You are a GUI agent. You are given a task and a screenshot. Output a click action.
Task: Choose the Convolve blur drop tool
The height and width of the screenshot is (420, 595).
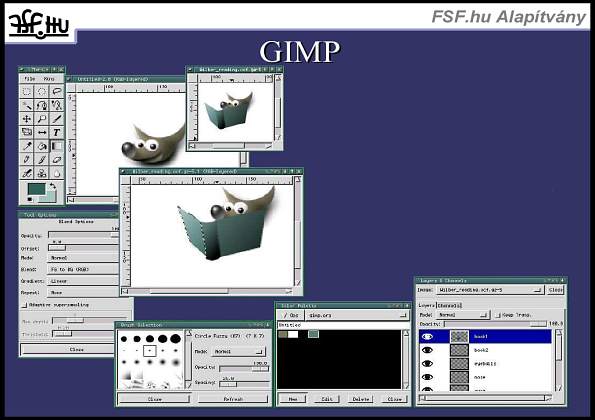57,173
